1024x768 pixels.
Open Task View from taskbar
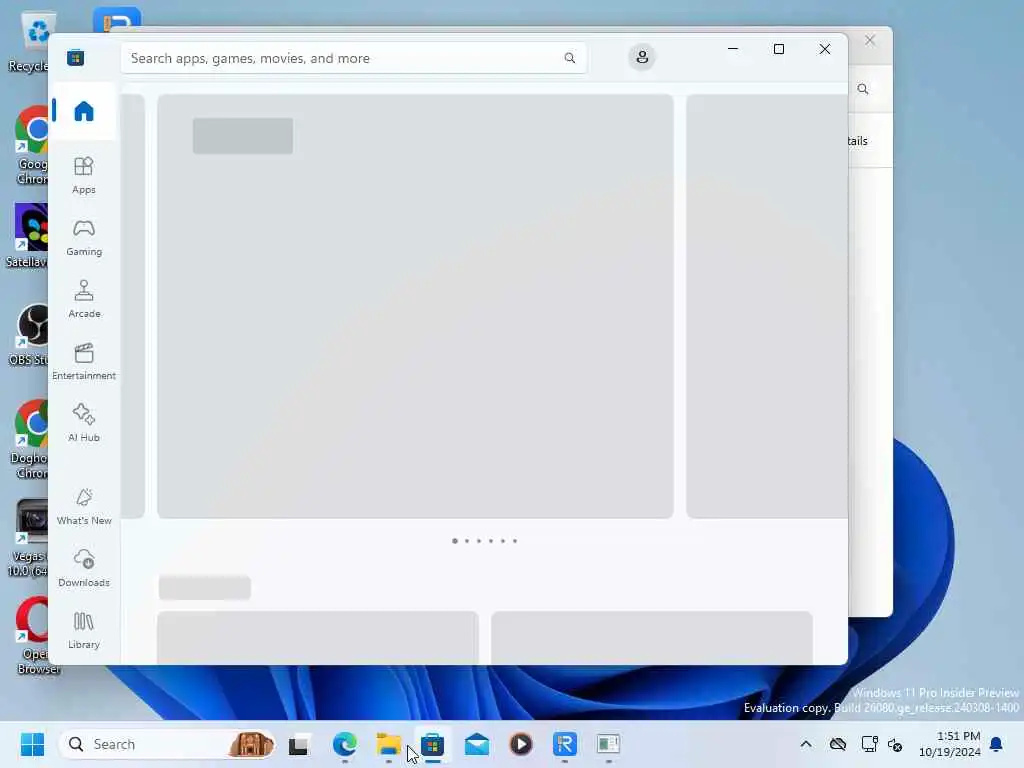(298, 744)
